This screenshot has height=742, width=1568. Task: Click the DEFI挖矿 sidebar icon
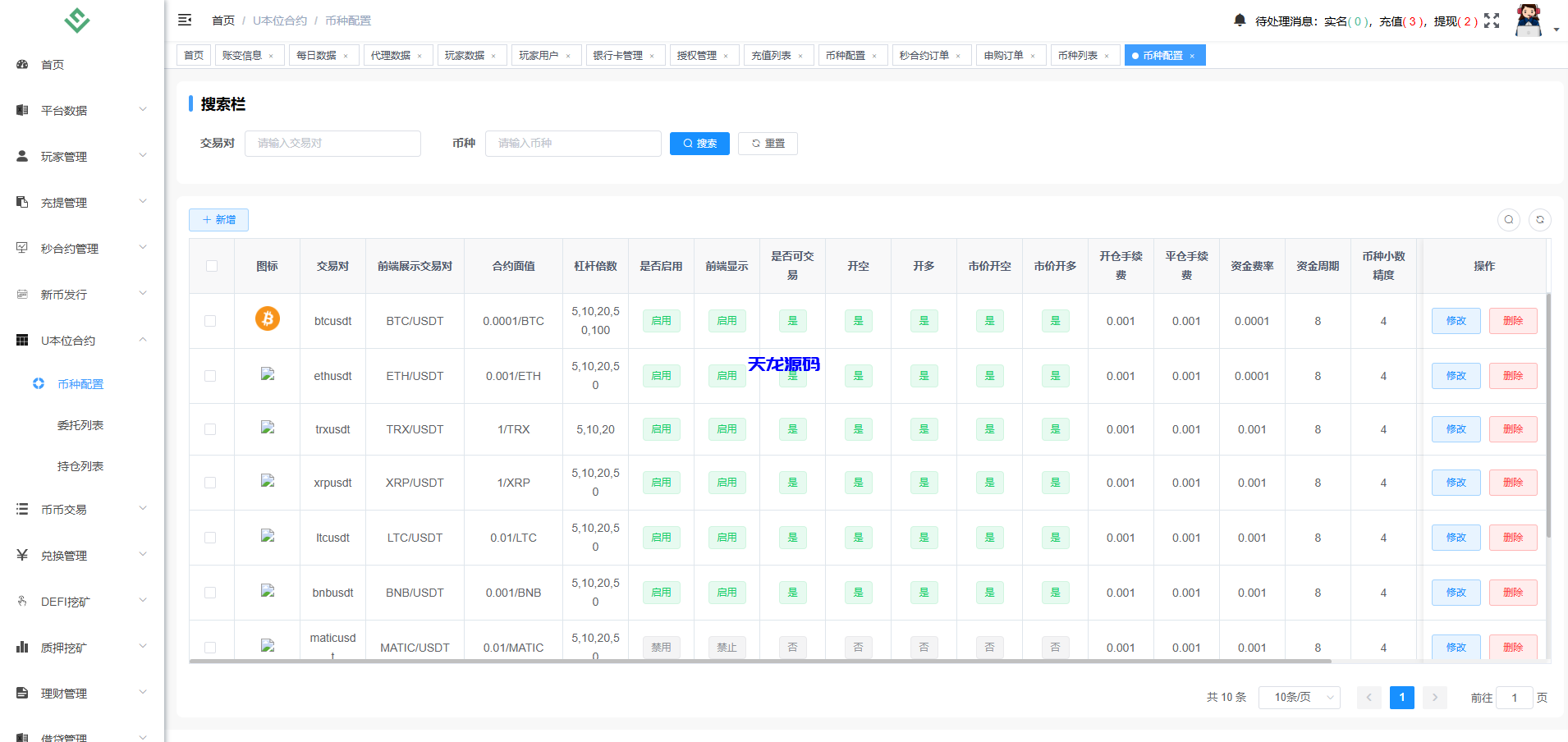[x=21, y=600]
